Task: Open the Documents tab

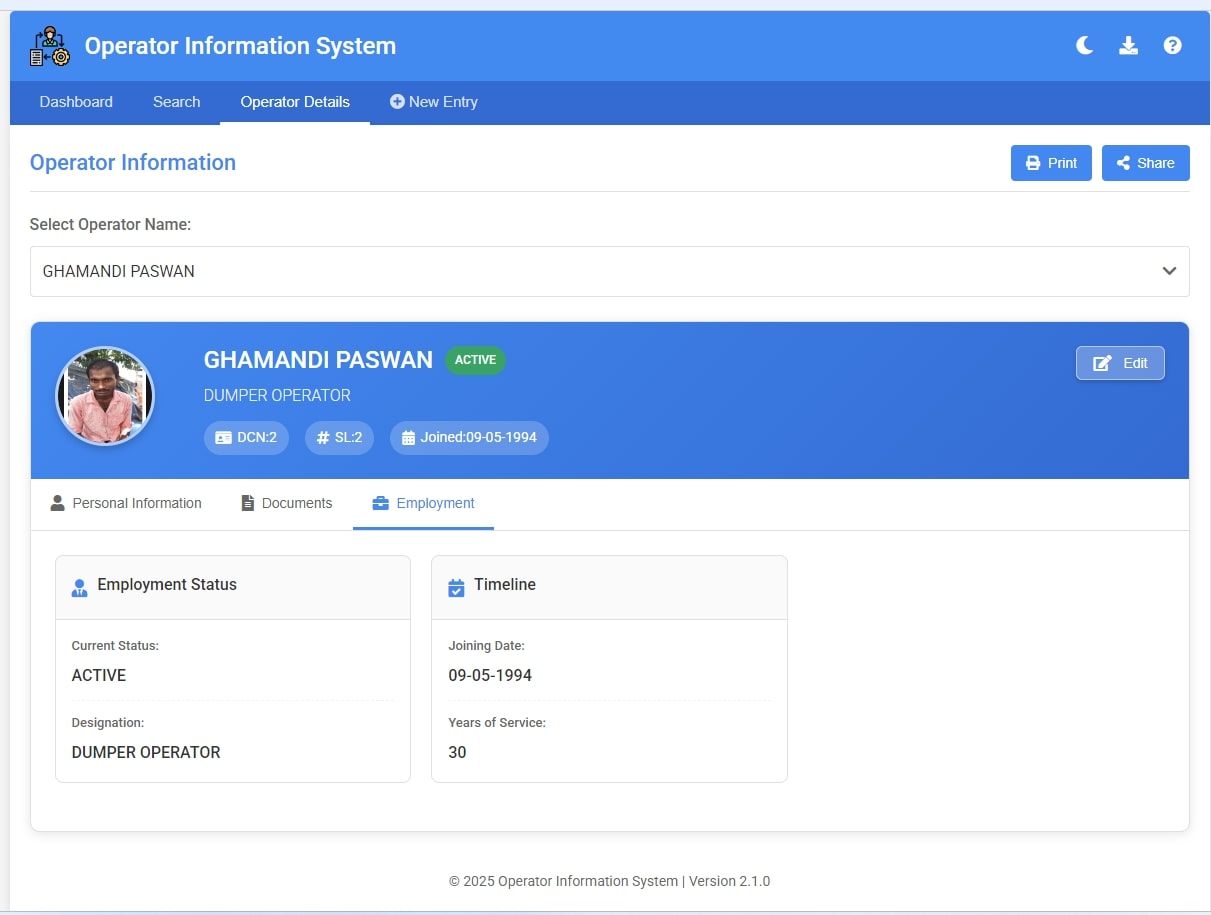Action: click(286, 503)
